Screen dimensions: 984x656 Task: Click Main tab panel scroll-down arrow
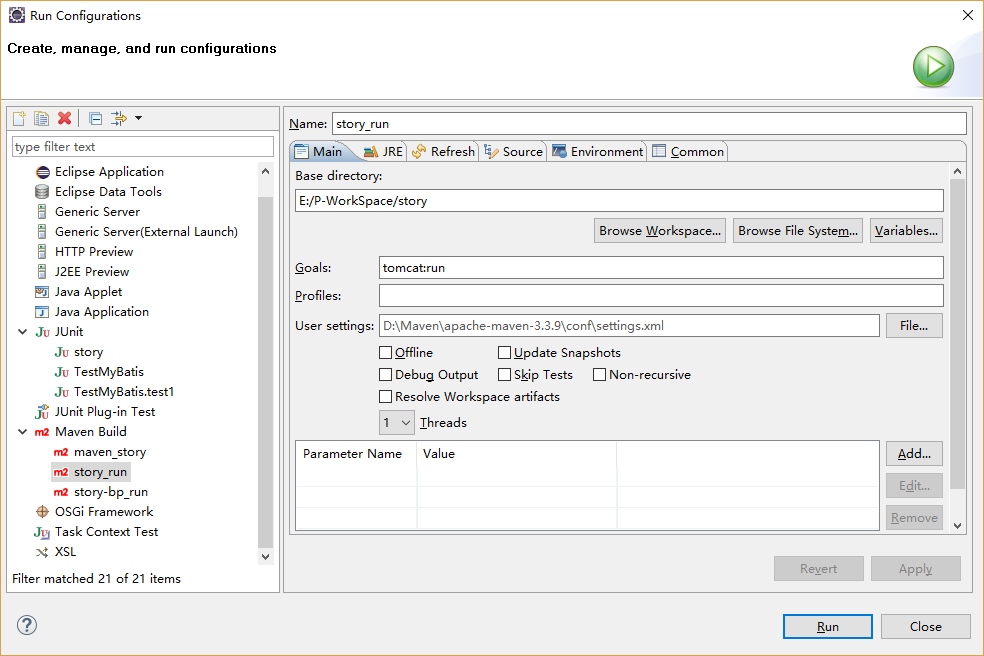(957, 525)
